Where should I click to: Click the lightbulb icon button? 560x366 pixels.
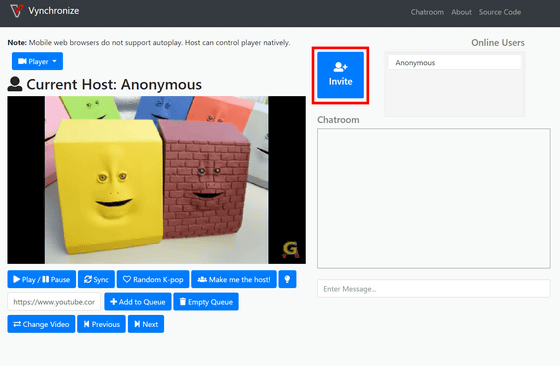coord(287,279)
